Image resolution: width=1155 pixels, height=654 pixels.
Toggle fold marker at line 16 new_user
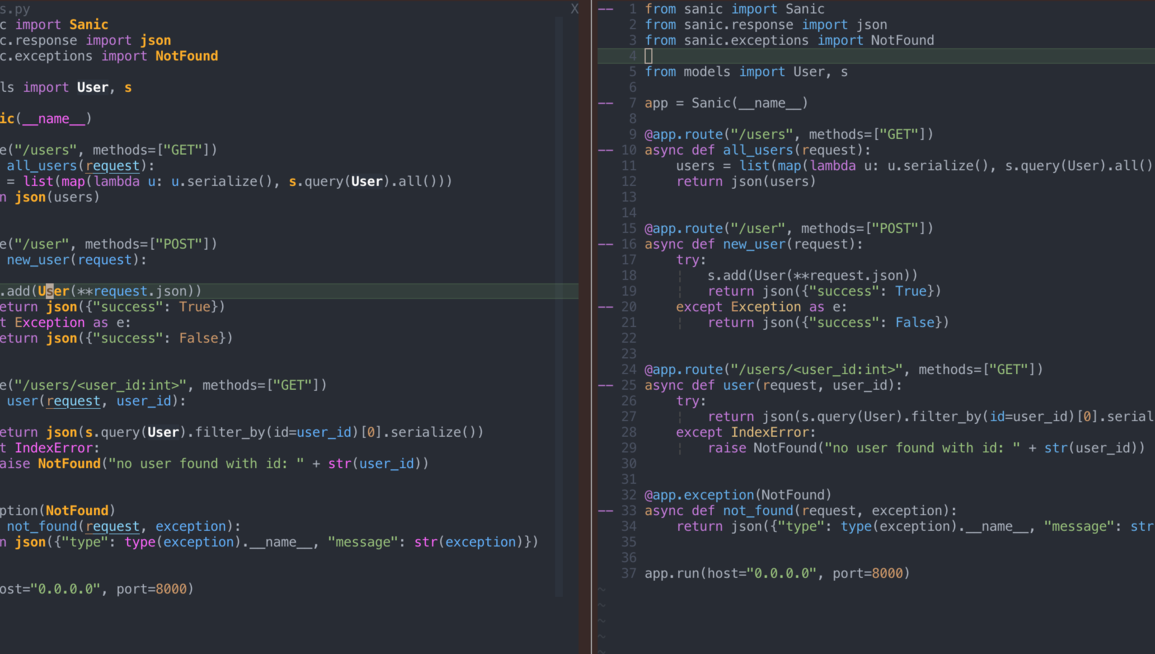click(605, 244)
